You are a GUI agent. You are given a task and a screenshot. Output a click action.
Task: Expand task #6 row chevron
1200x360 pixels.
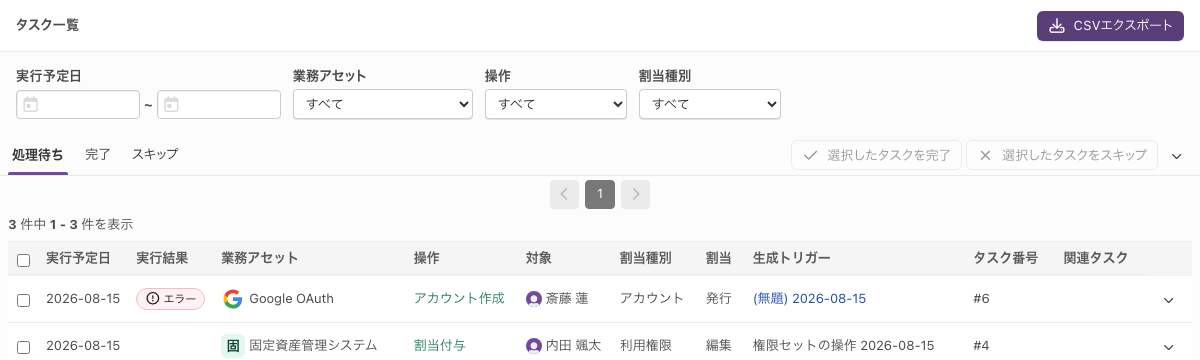pyautogui.click(x=1169, y=300)
